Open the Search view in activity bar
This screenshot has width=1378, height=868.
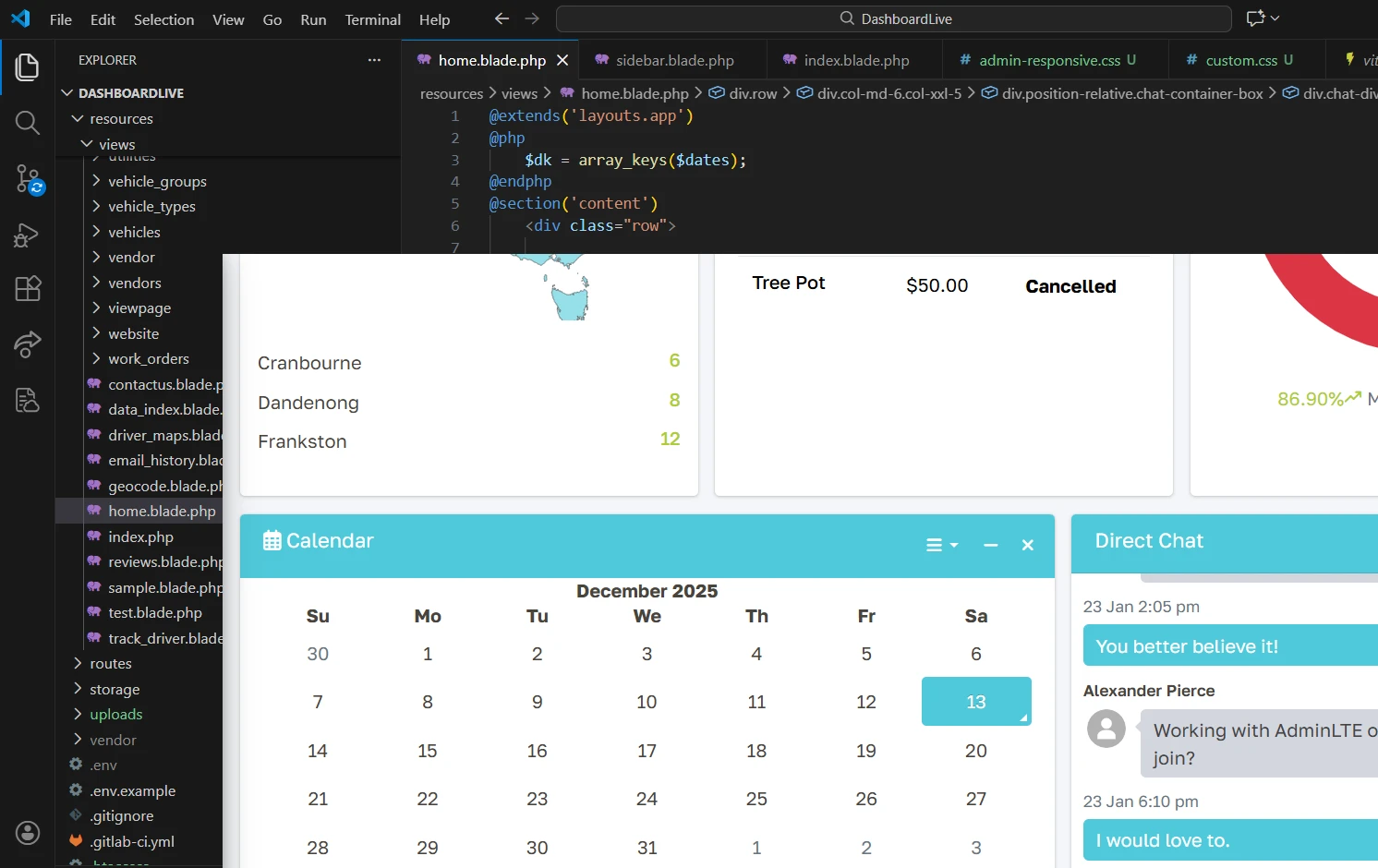[x=28, y=123]
